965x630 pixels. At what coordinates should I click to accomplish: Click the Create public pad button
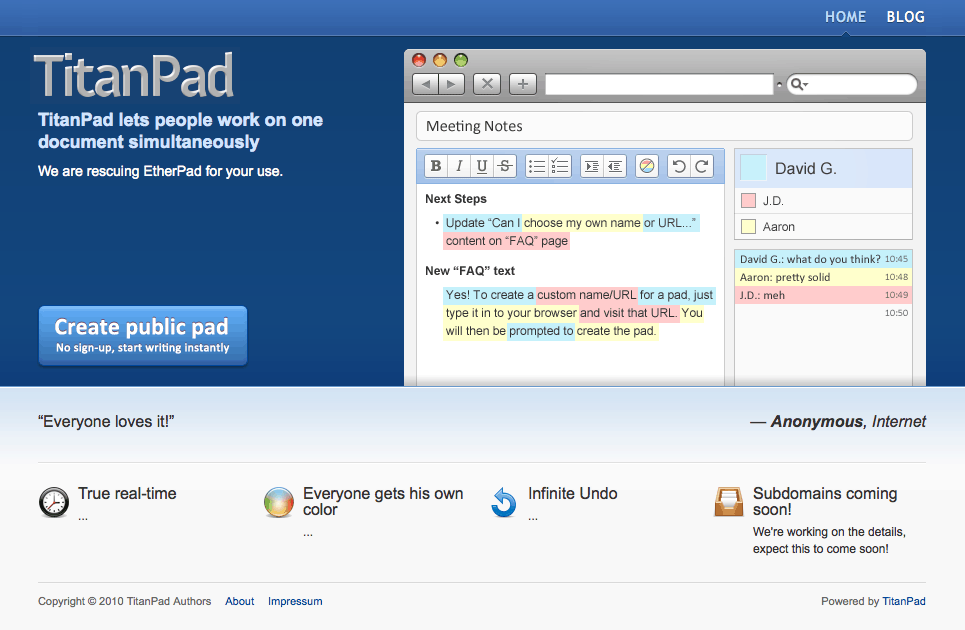142,336
